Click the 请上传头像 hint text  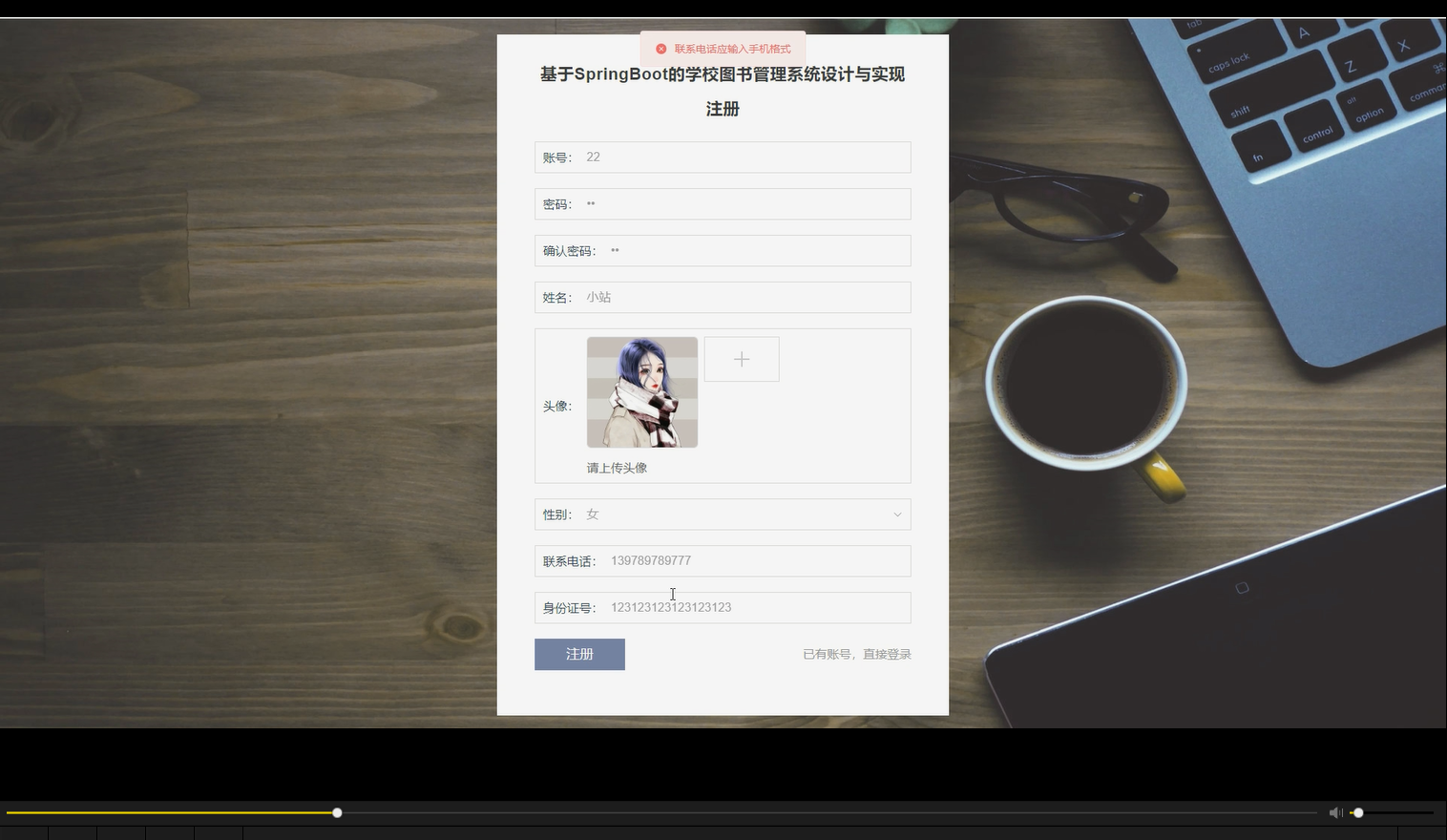click(617, 468)
